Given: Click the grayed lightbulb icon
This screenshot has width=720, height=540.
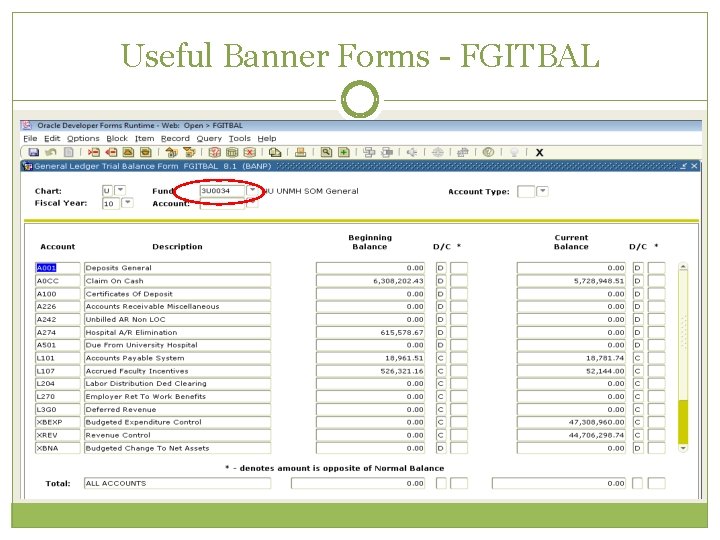Looking at the screenshot, I should coord(514,152).
